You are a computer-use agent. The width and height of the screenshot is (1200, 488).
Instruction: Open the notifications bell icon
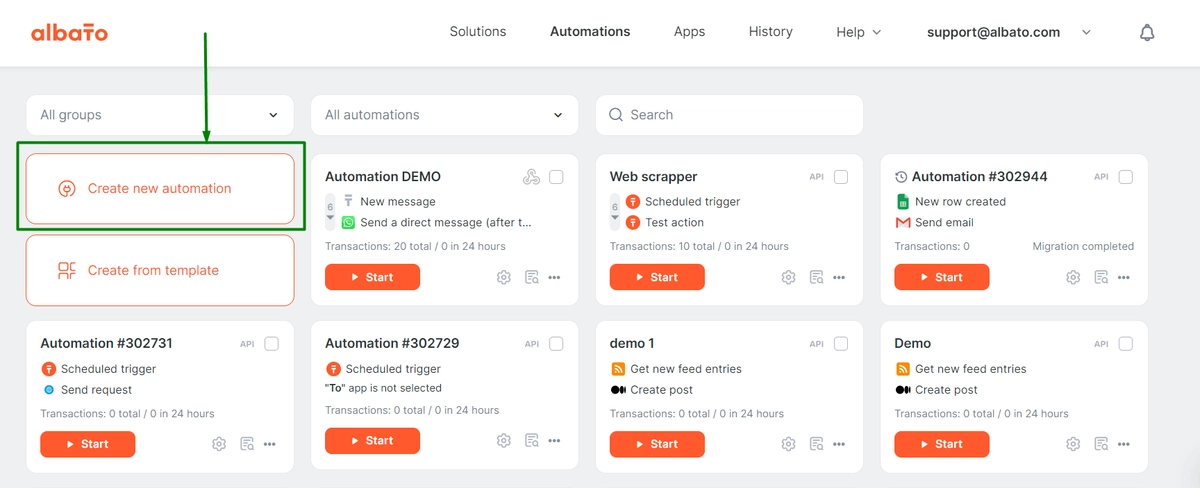pyautogui.click(x=1147, y=32)
